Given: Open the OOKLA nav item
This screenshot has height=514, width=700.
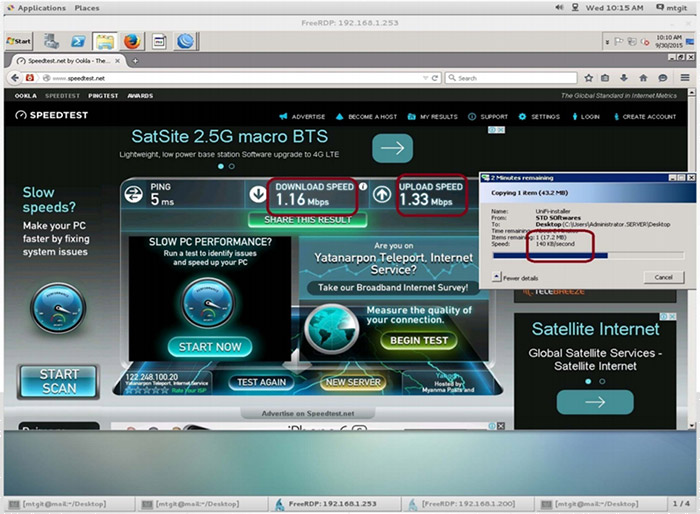Looking at the screenshot, I should (25, 96).
